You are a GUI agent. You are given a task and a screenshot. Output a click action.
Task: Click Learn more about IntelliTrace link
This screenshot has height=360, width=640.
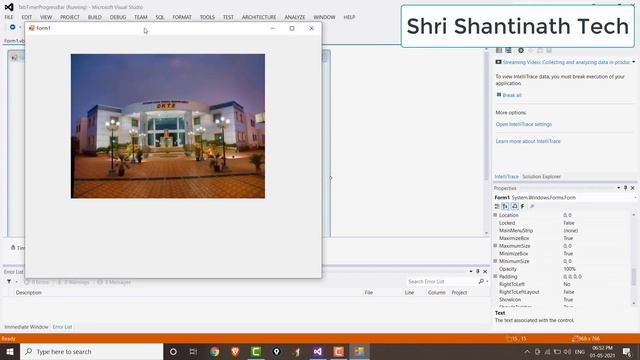[x=528, y=141]
